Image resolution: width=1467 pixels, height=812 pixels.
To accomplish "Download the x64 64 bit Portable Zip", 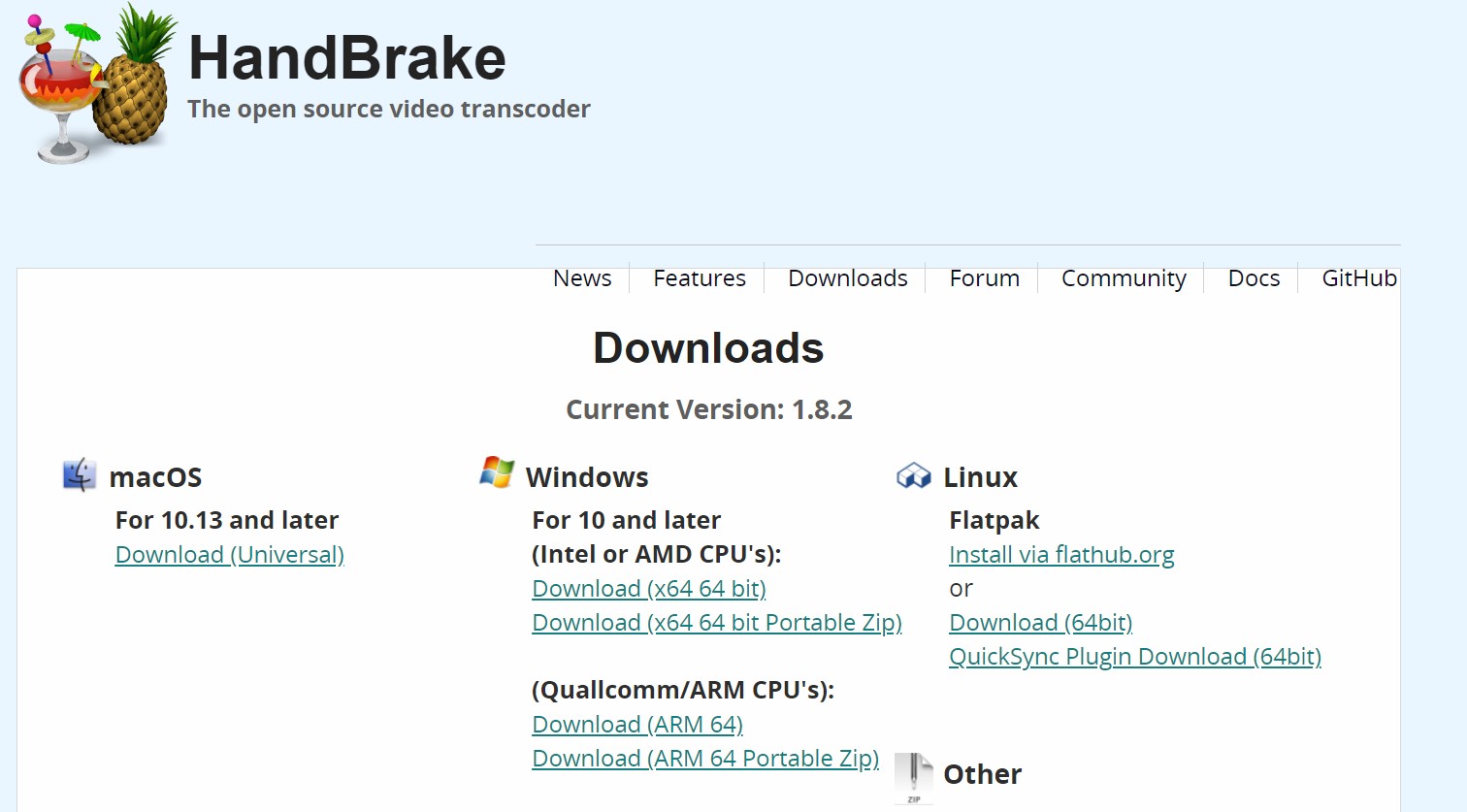I will click(x=717, y=623).
